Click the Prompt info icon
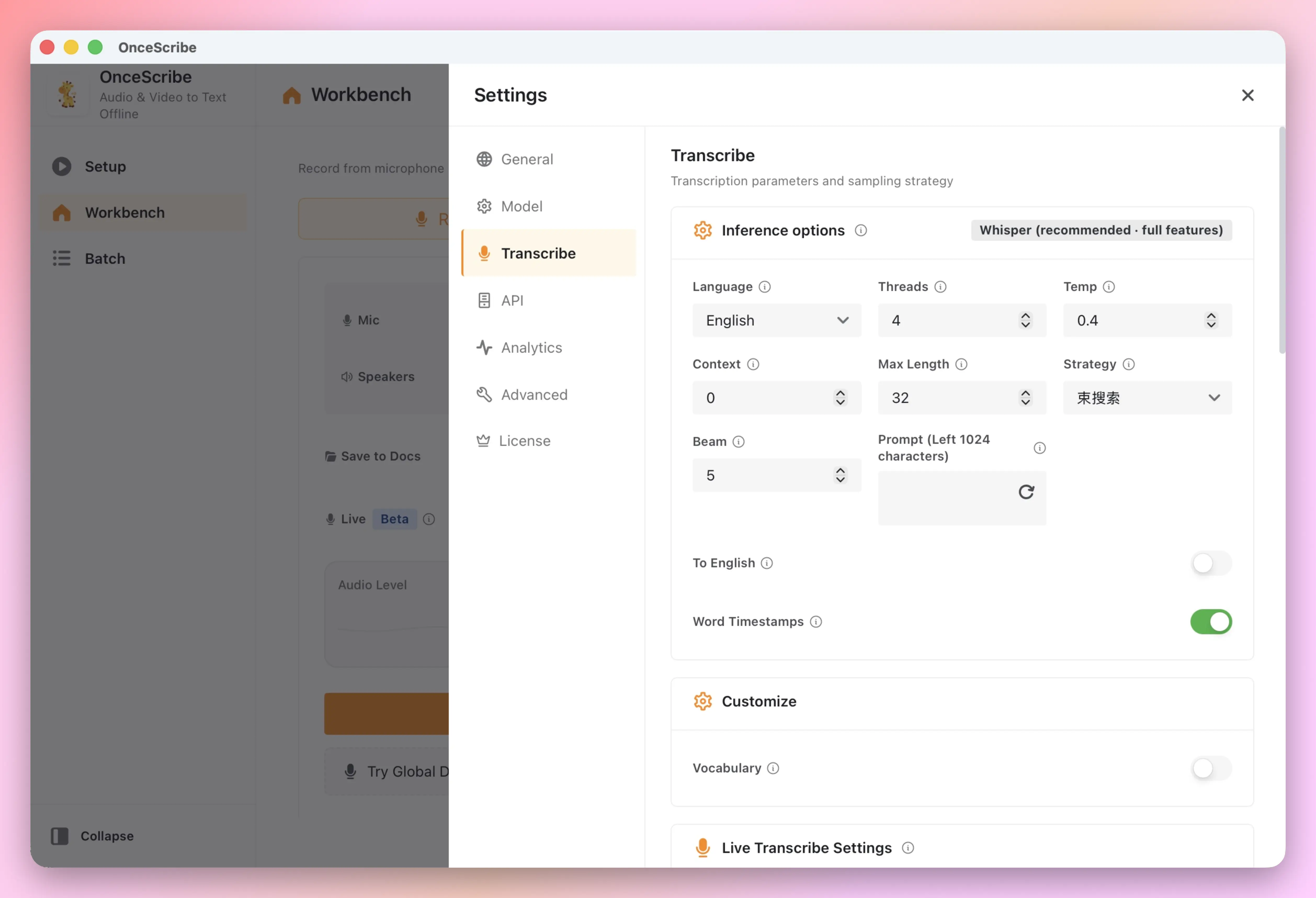Screen dimensions: 1316x898 [x=1039, y=448]
